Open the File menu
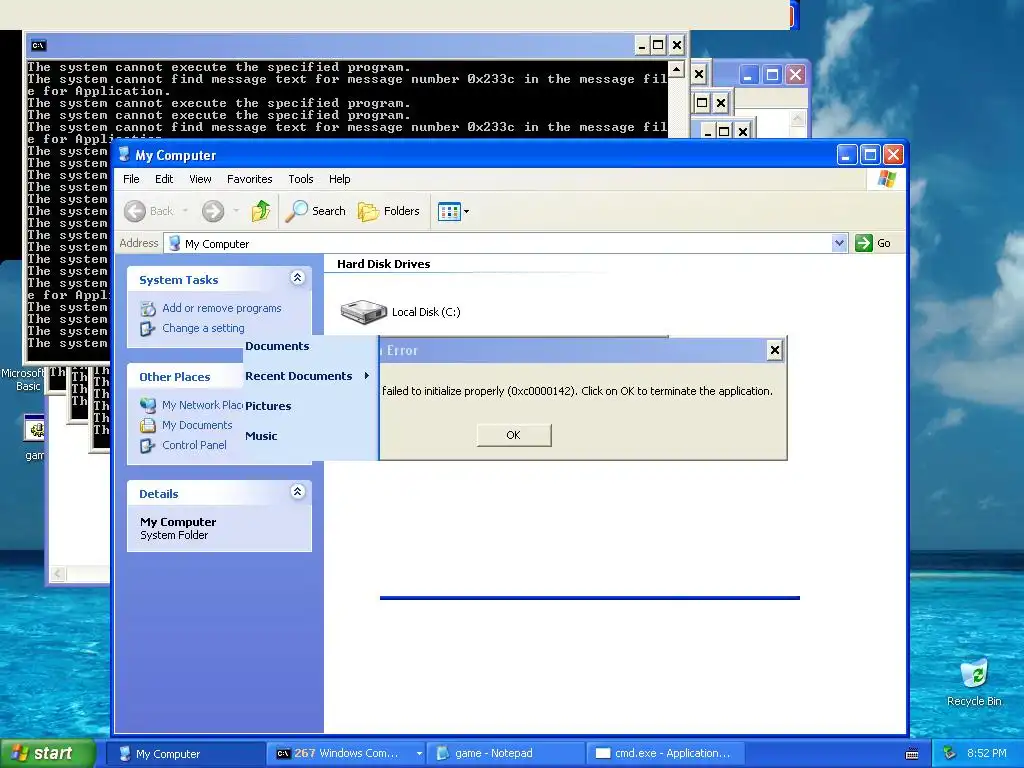The image size is (1024, 768). (x=131, y=179)
